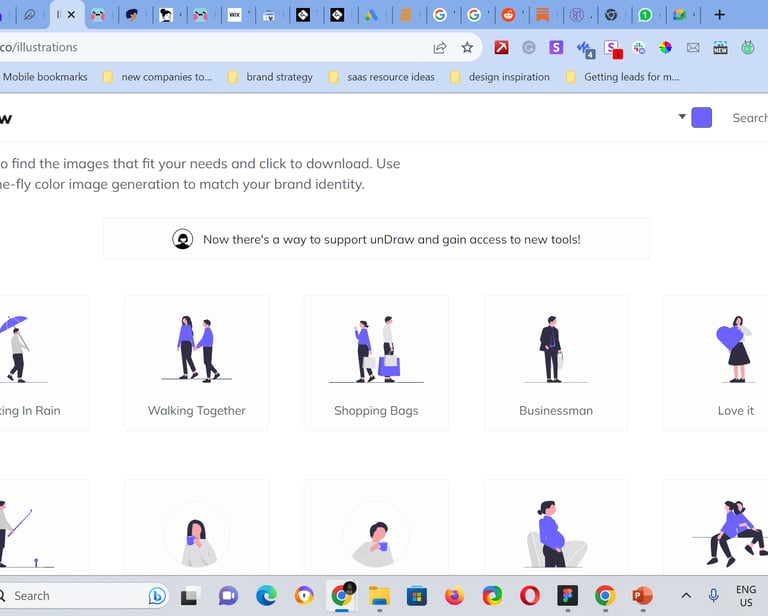
Task: Click the envelope mail extension icon
Action: [693, 47]
